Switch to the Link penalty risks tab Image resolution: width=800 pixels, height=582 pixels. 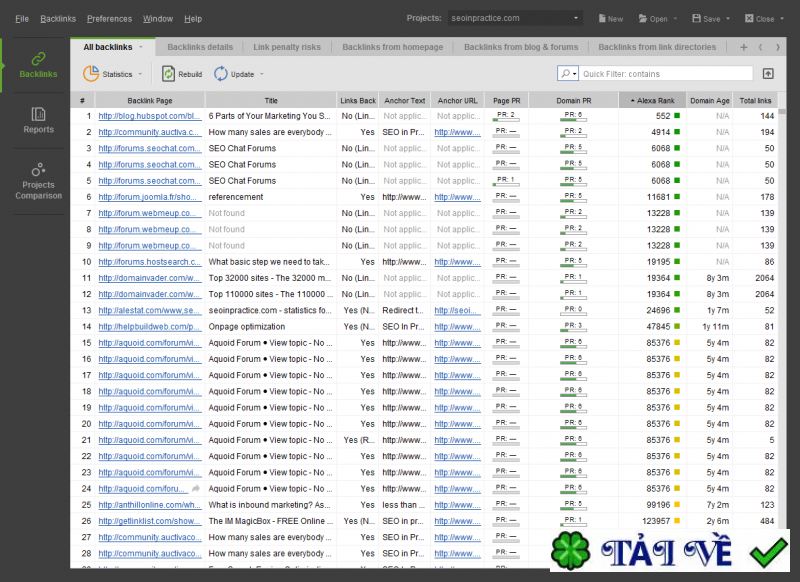click(x=287, y=47)
